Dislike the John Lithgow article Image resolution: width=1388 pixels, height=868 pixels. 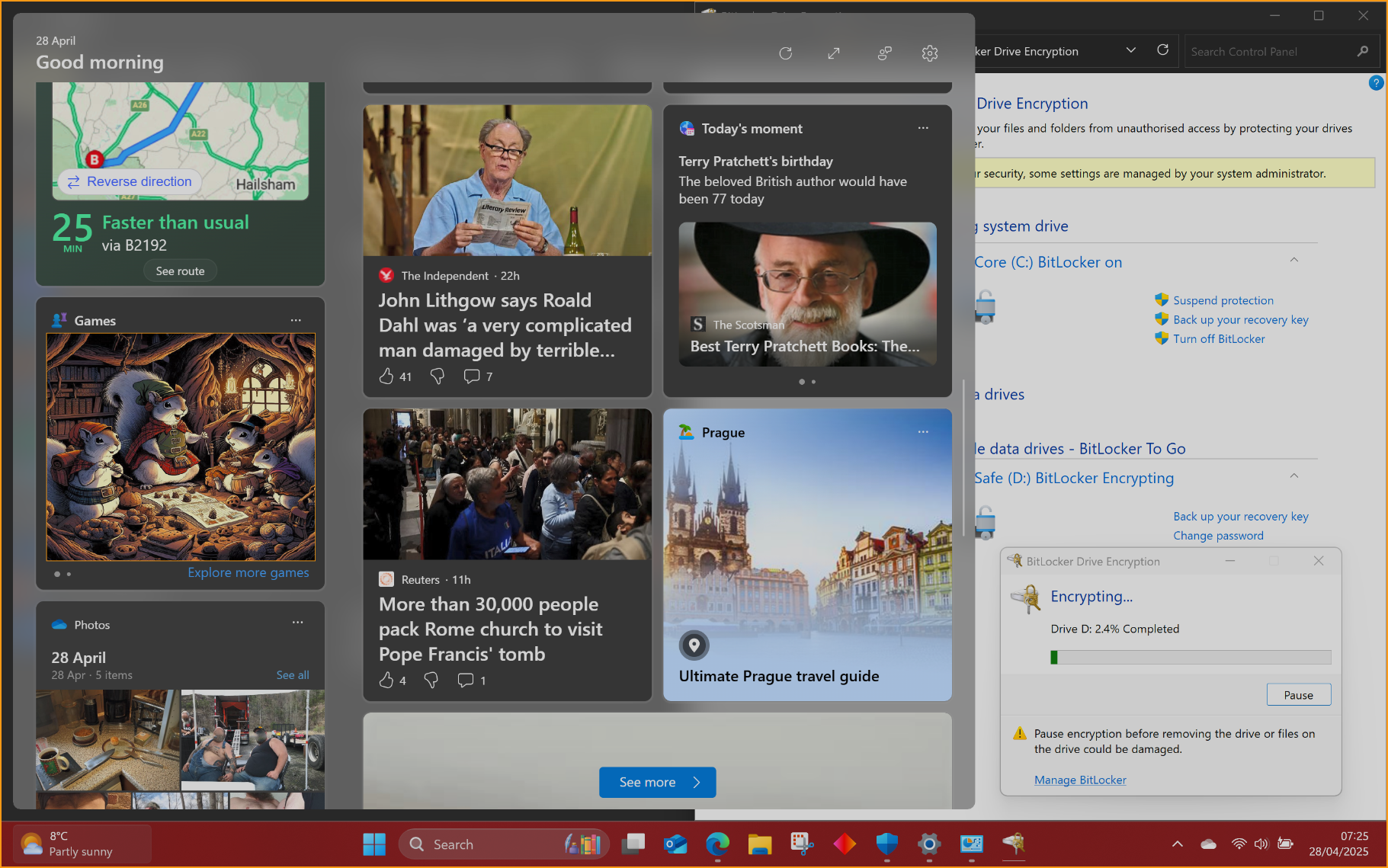438,376
